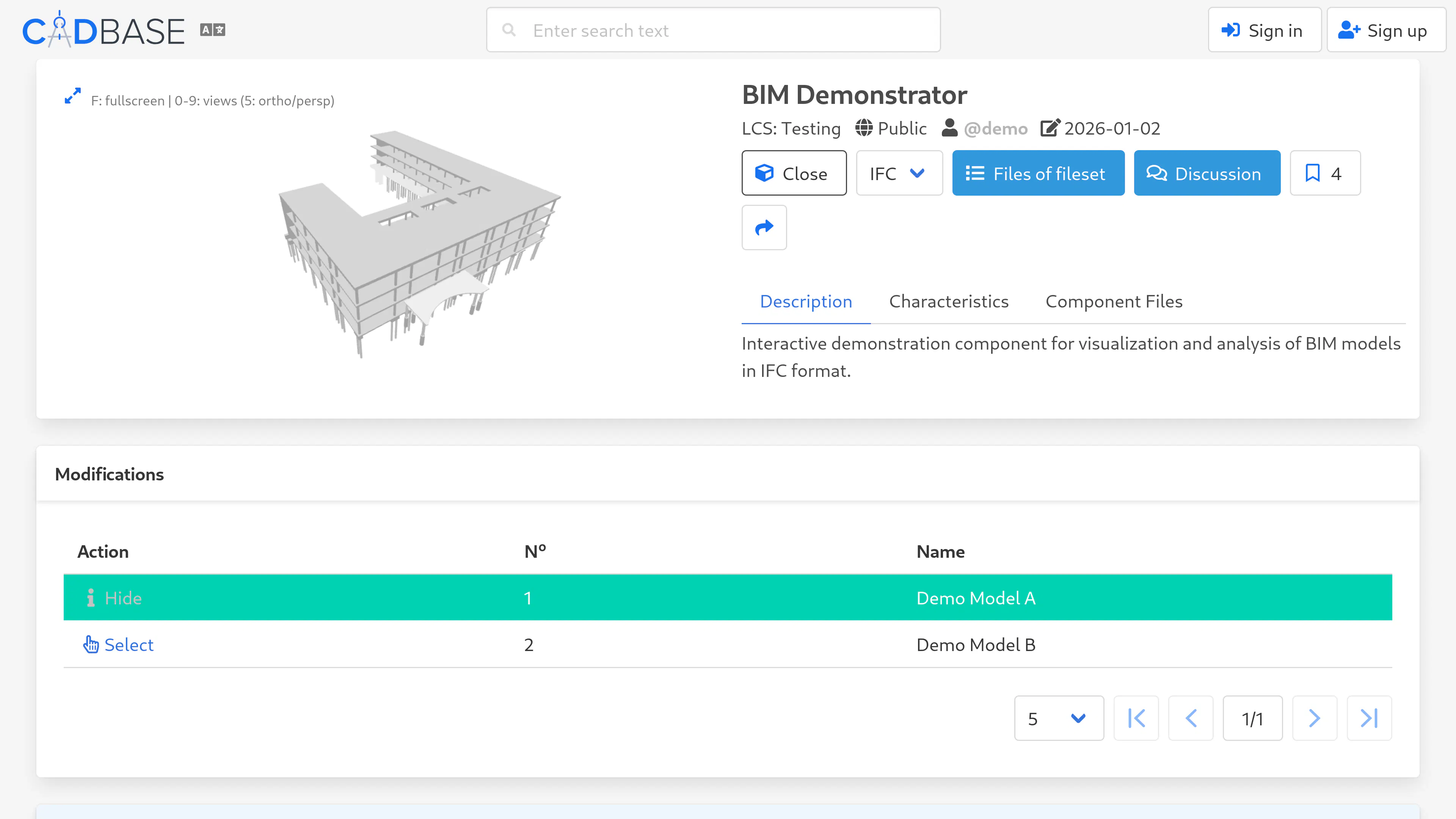Image resolution: width=1456 pixels, height=819 pixels.
Task: Click the Nº column header
Action: pos(535,552)
